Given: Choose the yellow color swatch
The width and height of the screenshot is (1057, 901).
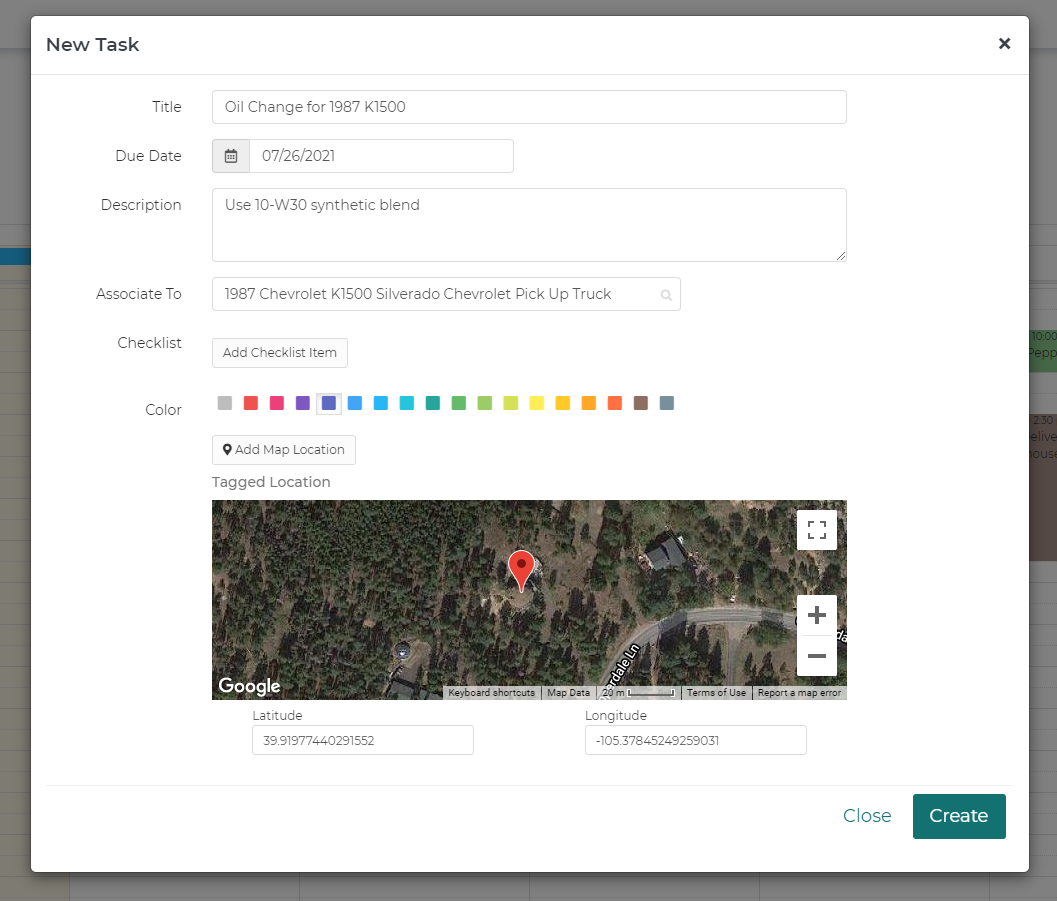Looking at the screenshot, I should [x=537, y=403].
